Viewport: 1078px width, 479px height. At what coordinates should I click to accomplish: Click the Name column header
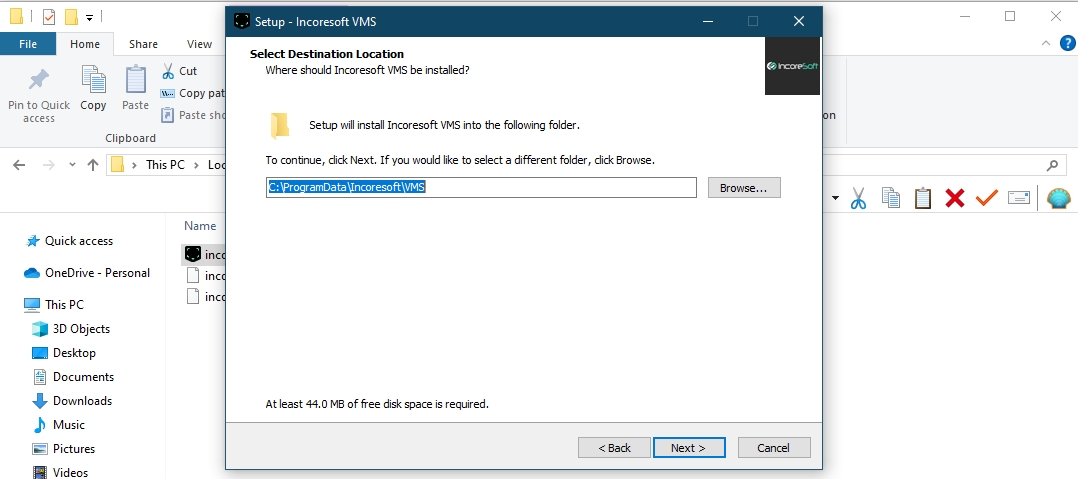[x=200, y=225]
